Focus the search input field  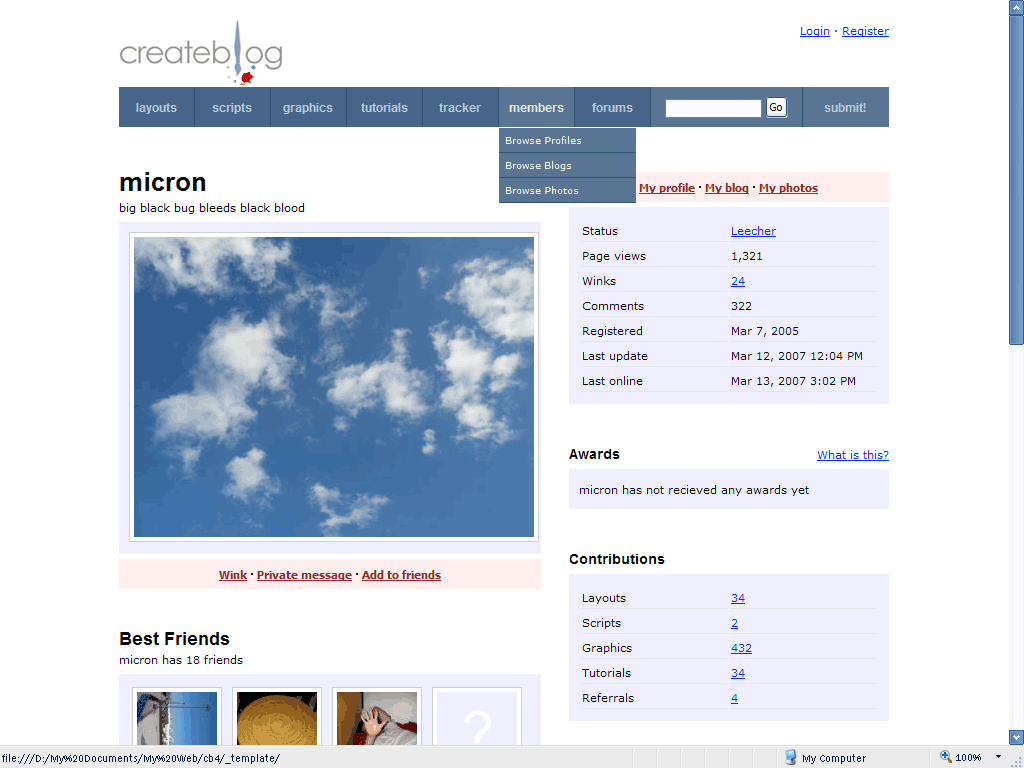713,108
